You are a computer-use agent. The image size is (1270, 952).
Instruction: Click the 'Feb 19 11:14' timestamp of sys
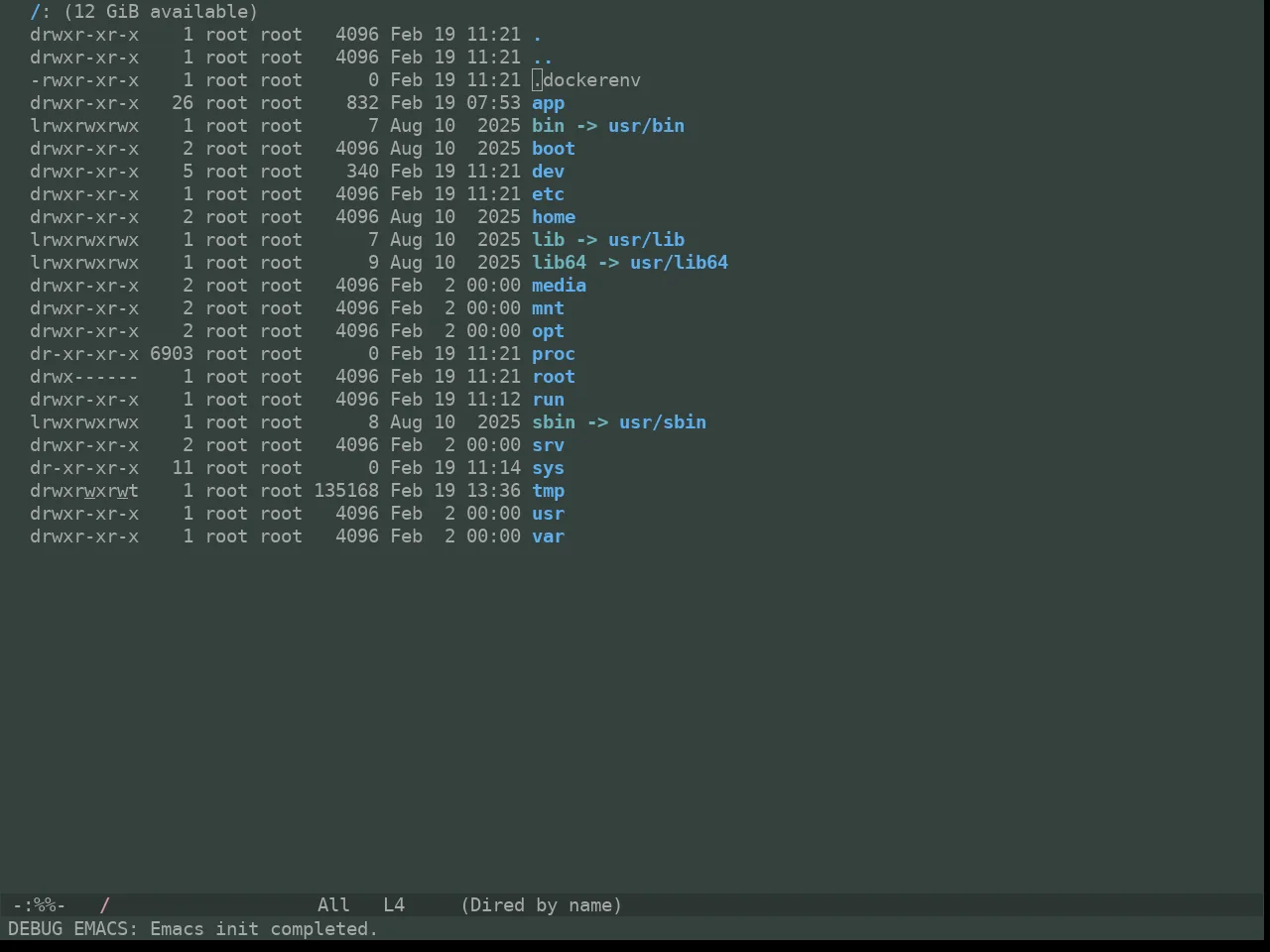click(x=455, y=468)
